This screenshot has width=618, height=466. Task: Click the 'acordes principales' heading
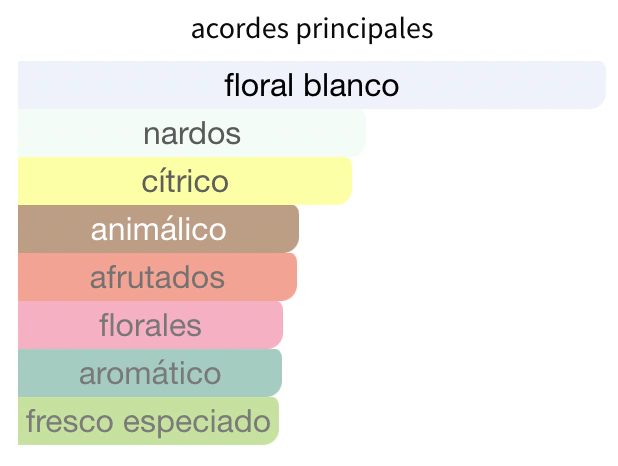pyautogui.click(x=312, y=28)
